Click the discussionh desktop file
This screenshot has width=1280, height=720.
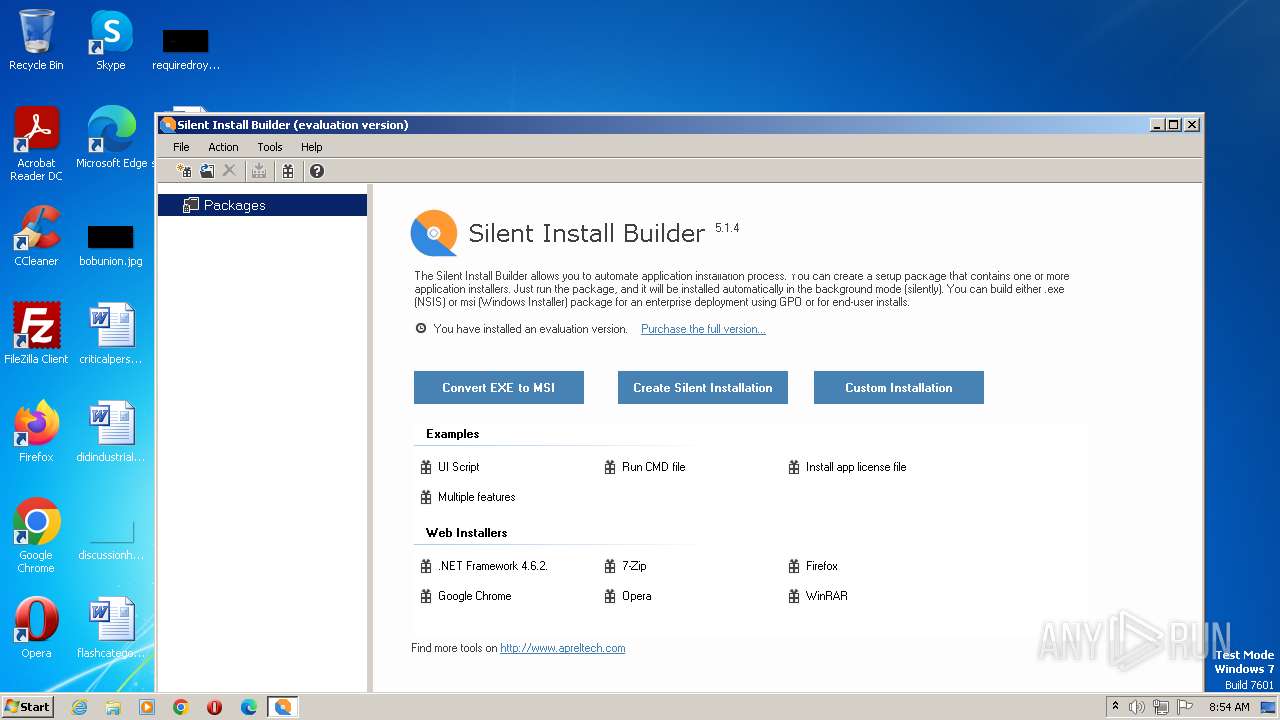(110, 538)
